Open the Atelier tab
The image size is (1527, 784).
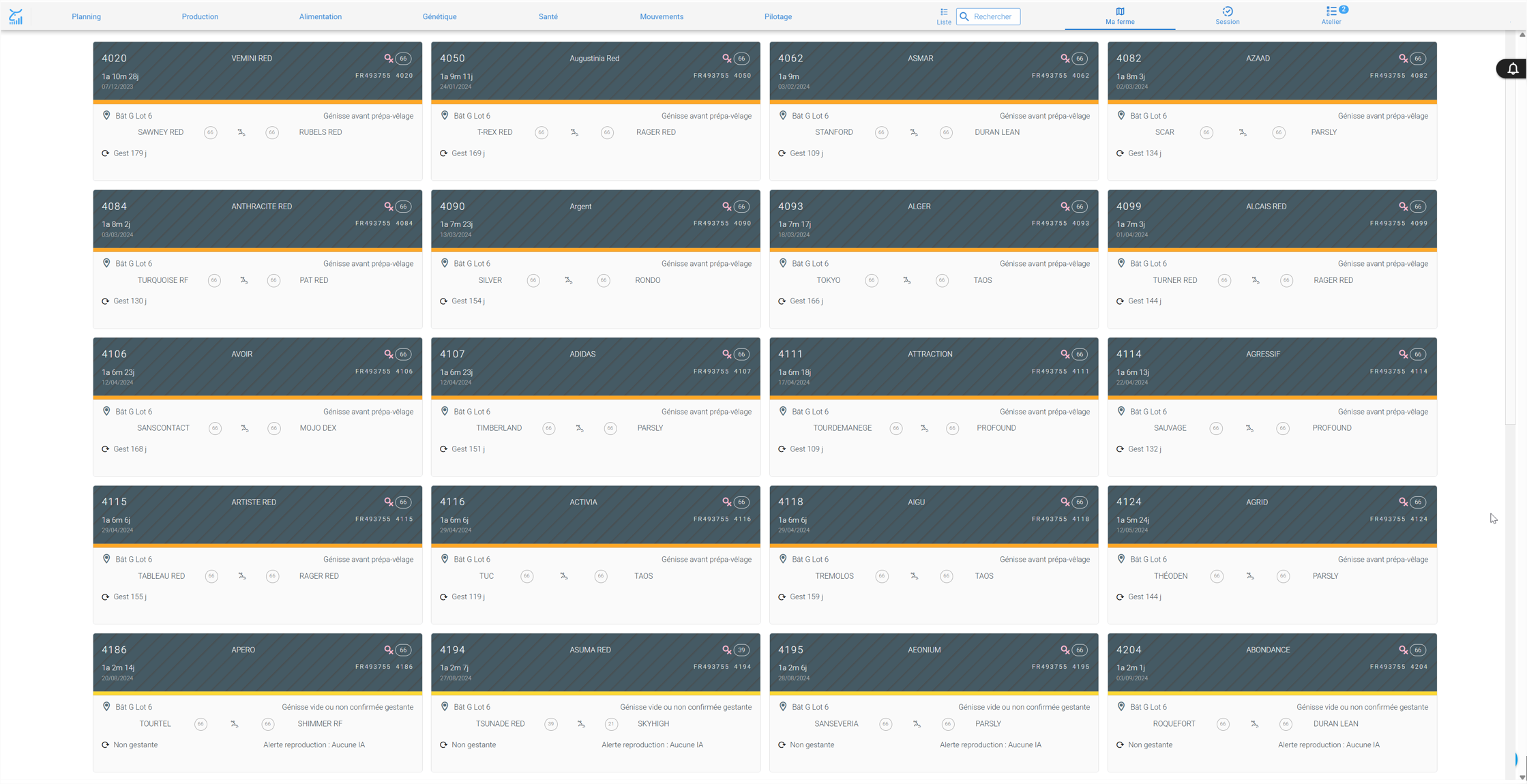(1331, 16)
